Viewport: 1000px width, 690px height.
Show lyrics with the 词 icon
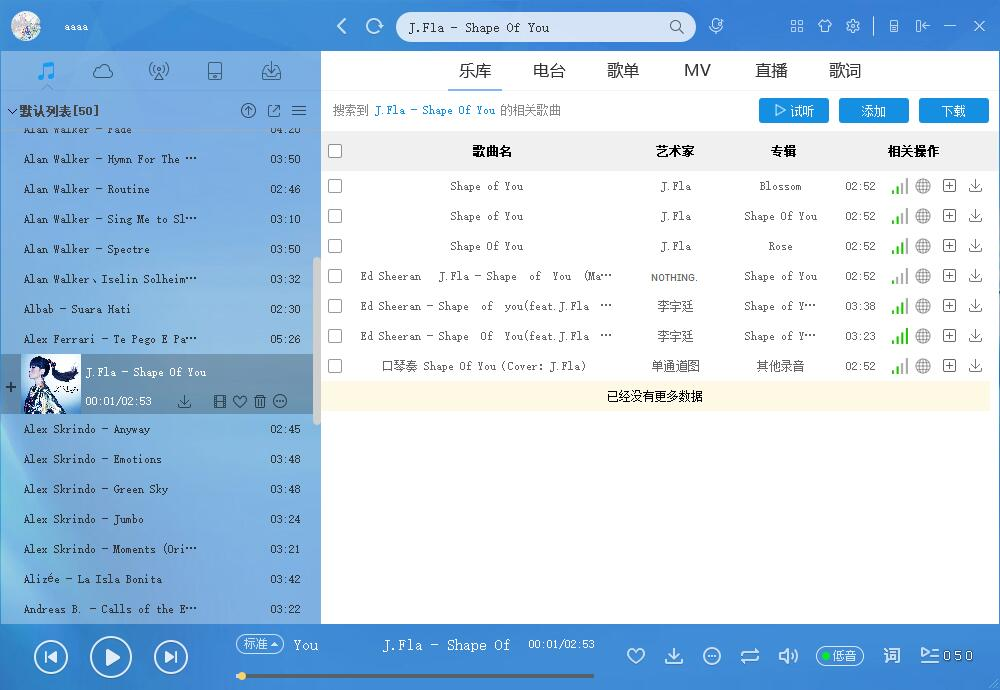pos(891,656)
